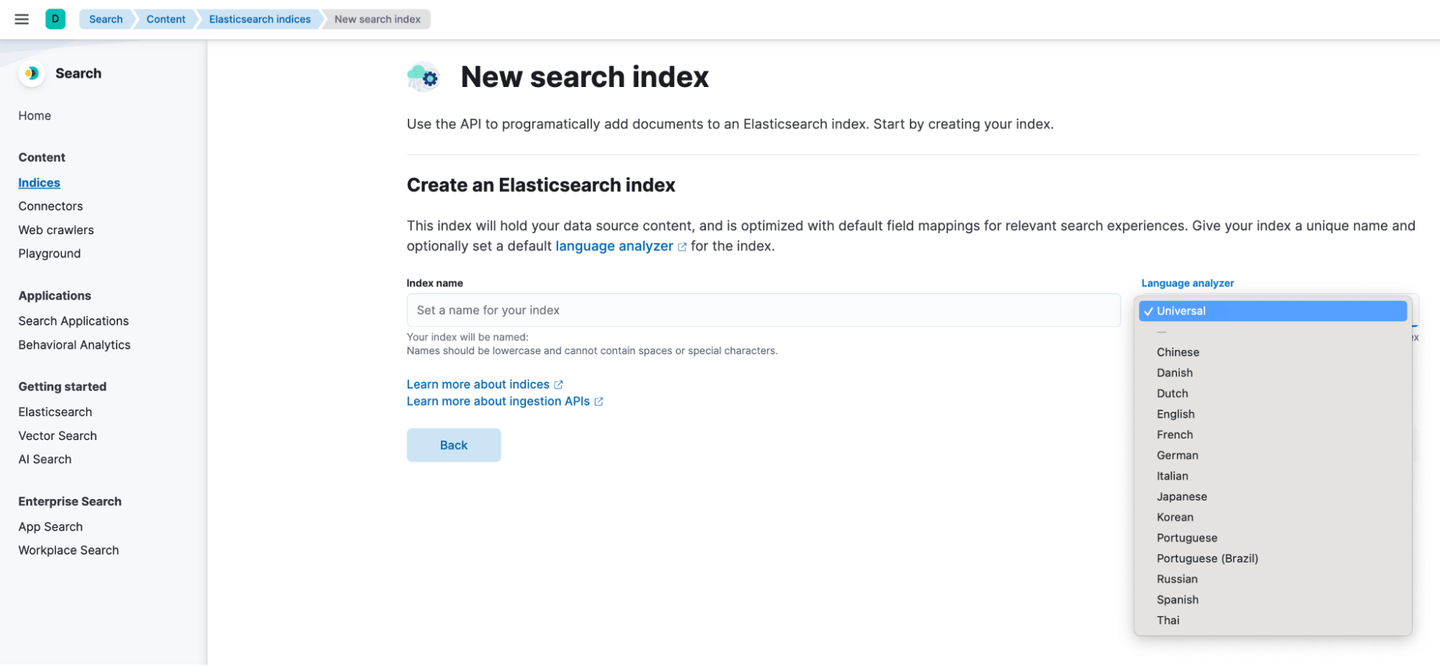Select Japanese from analyzer list
Image resolution: width=1440 pixels, height=666 pixels.
(x=1272, y=497)
